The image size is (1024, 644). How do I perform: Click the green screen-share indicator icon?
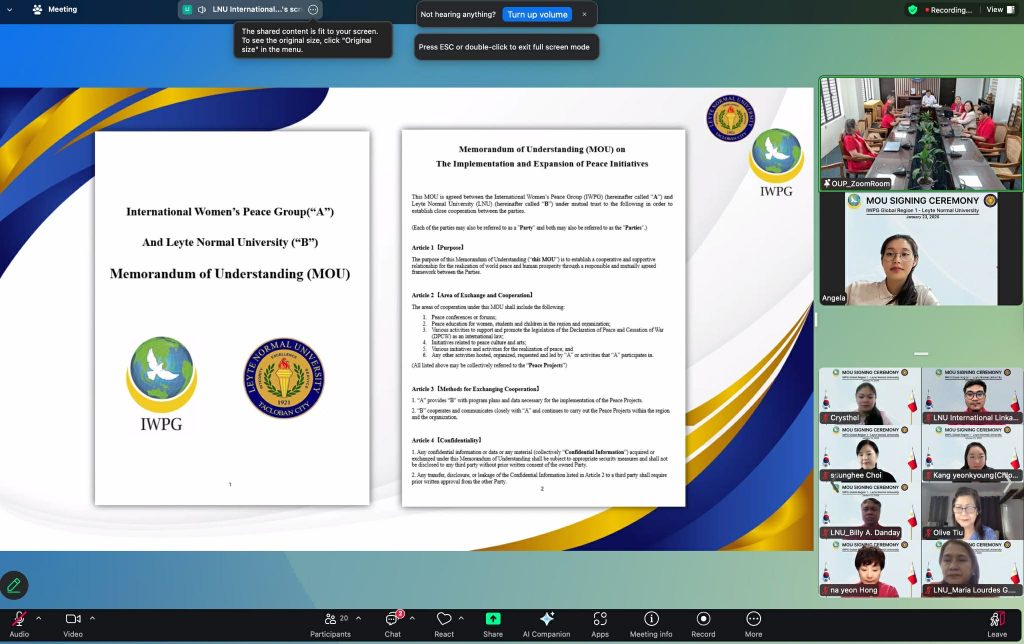click(x=187, y=10)
